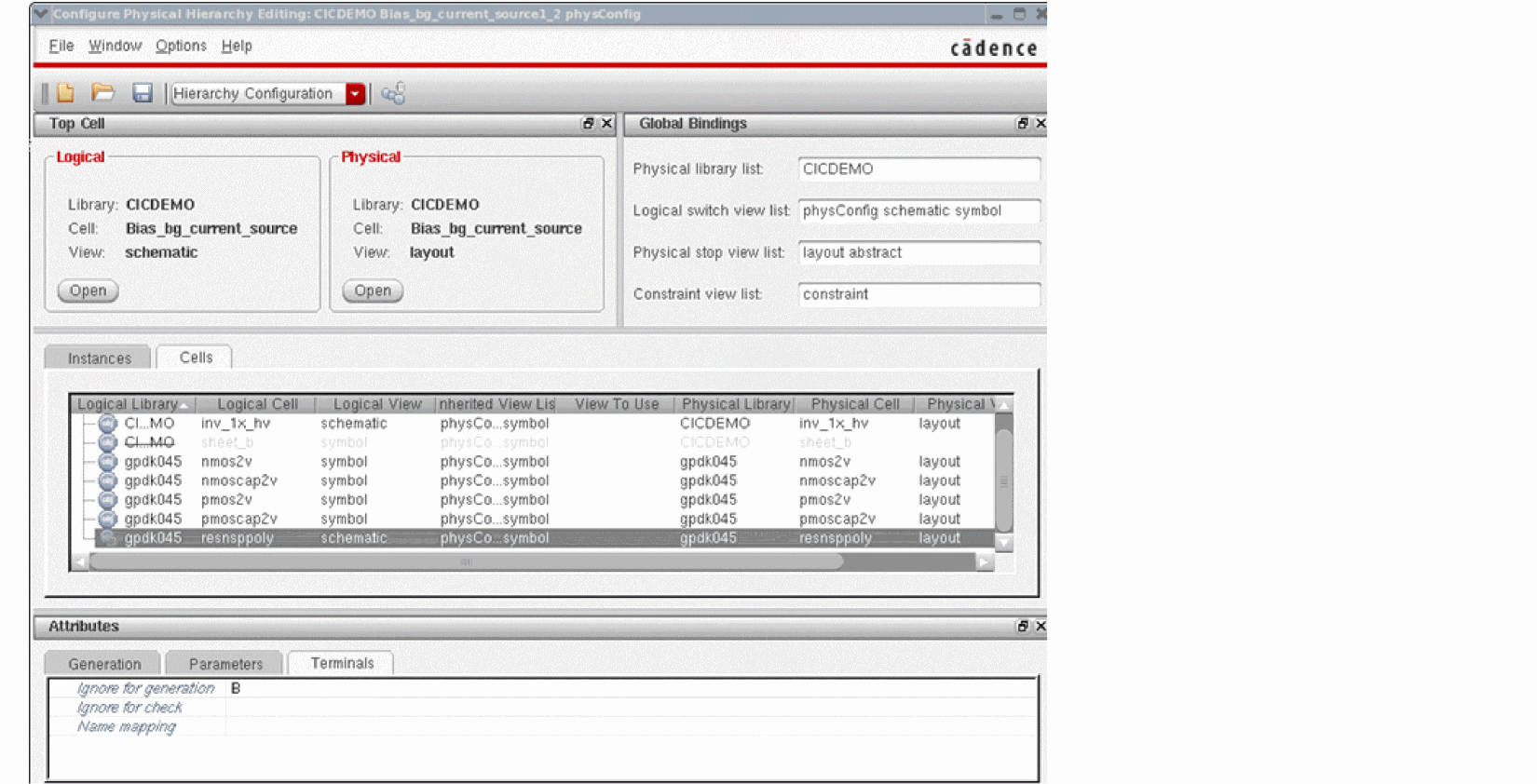Undock the Attributes panel
The height and width of the screenshot is (784, 1537).
(1023, 627)
